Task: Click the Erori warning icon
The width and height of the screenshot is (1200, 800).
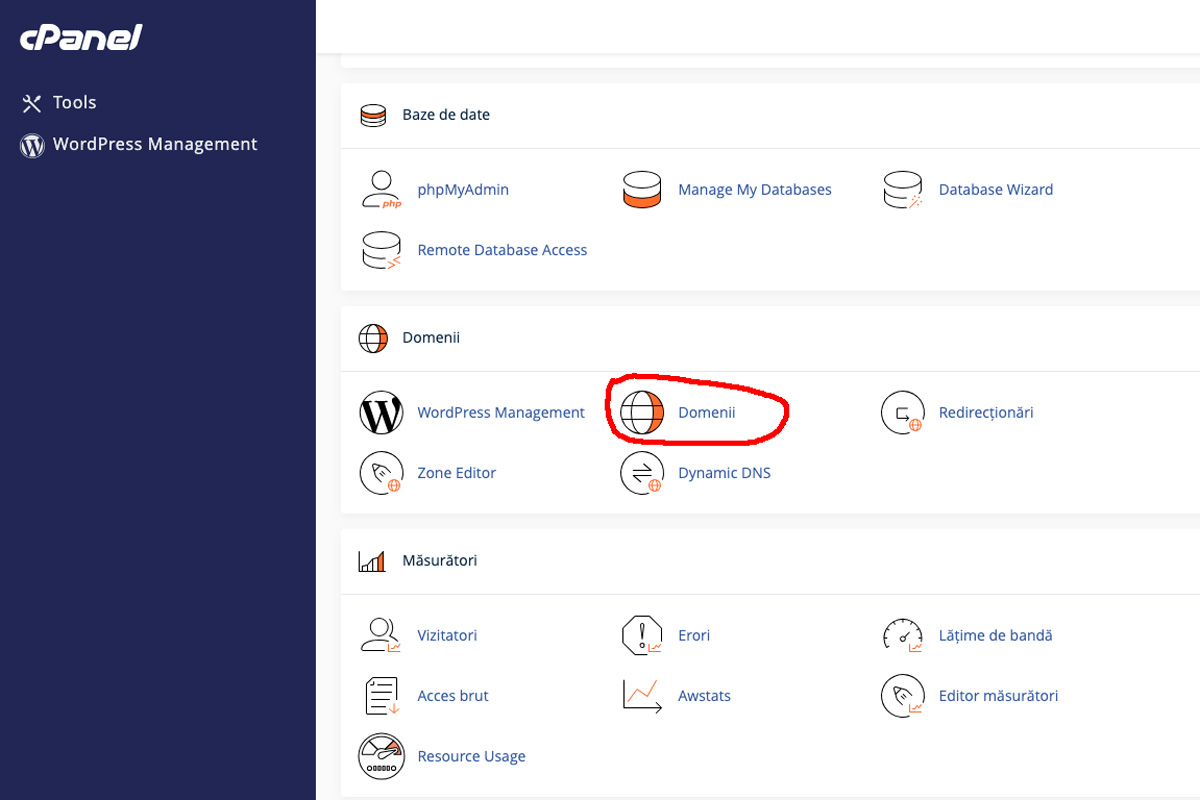Action: point(642,635)
